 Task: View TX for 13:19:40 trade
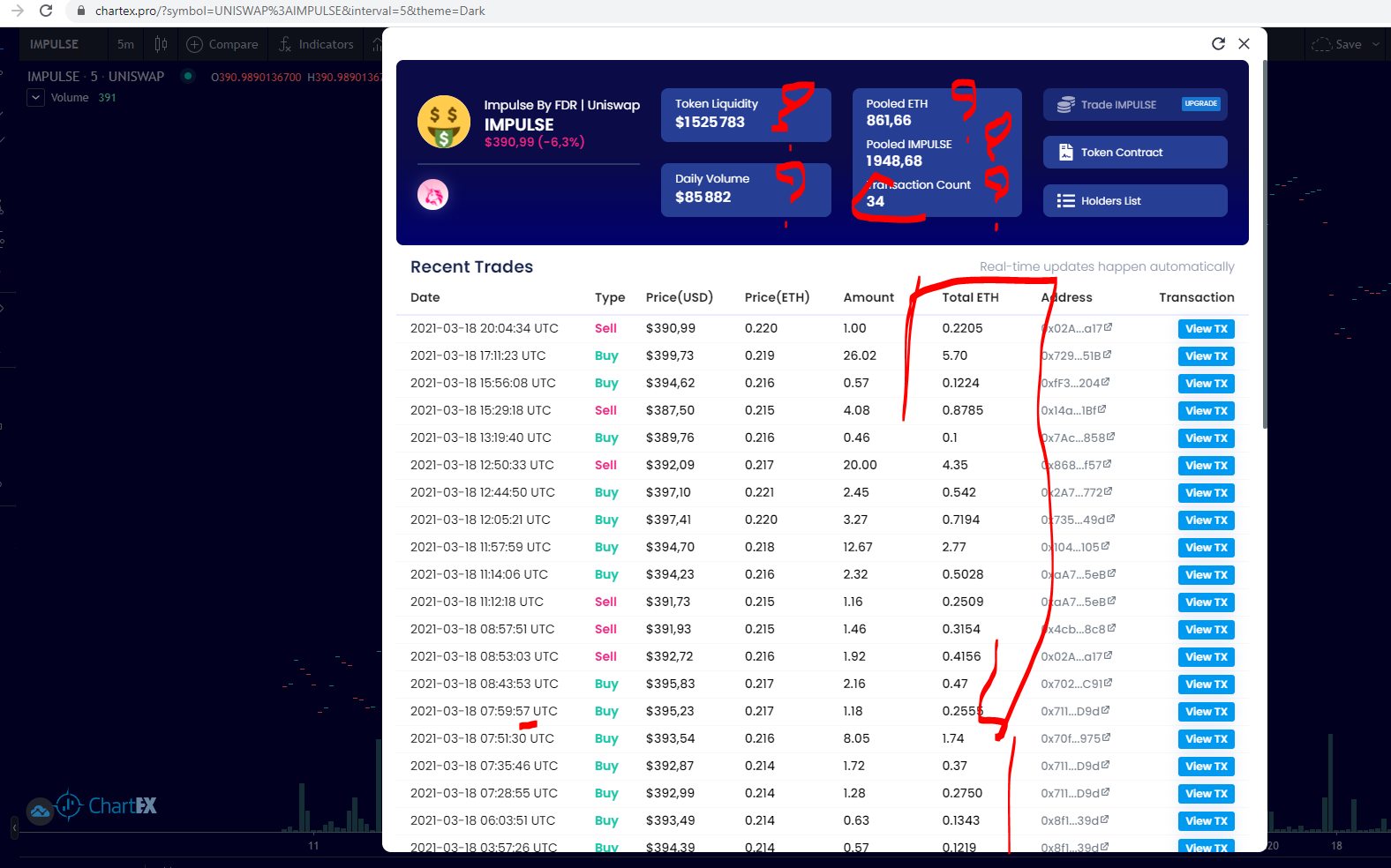click(1207, 438)
